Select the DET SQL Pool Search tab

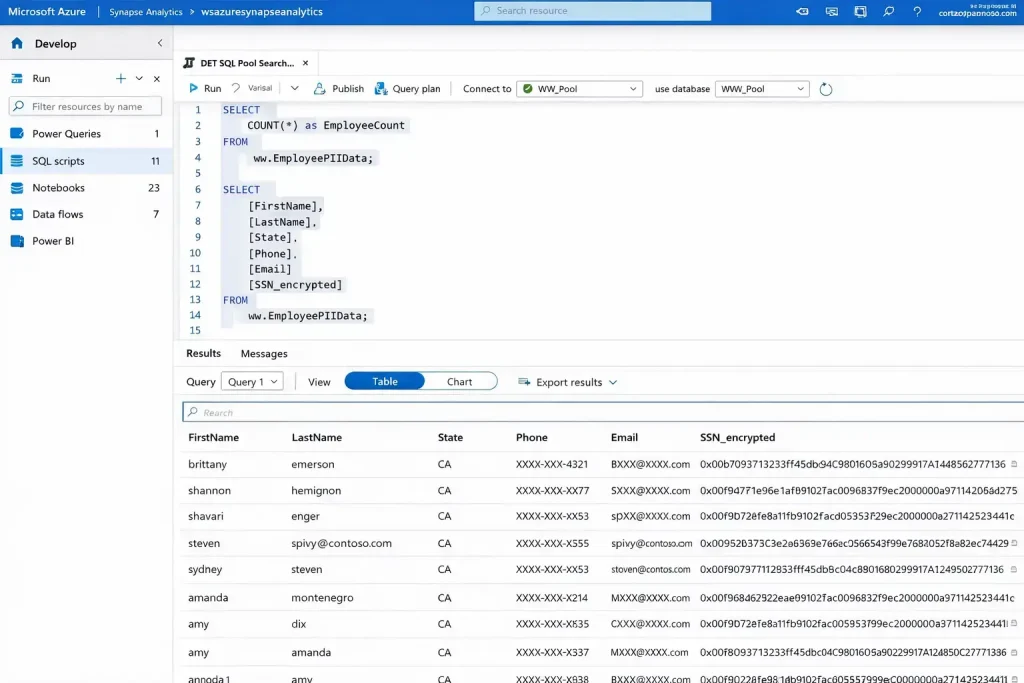coord(247,60)
